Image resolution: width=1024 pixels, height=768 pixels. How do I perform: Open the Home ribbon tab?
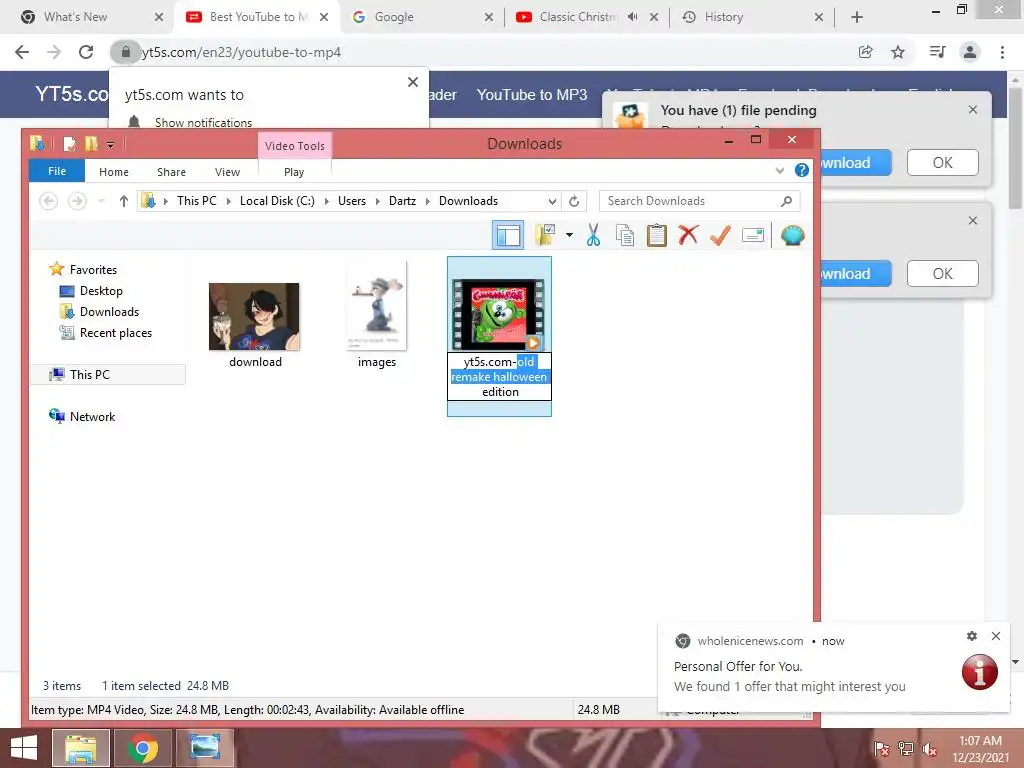pos(114,172)
